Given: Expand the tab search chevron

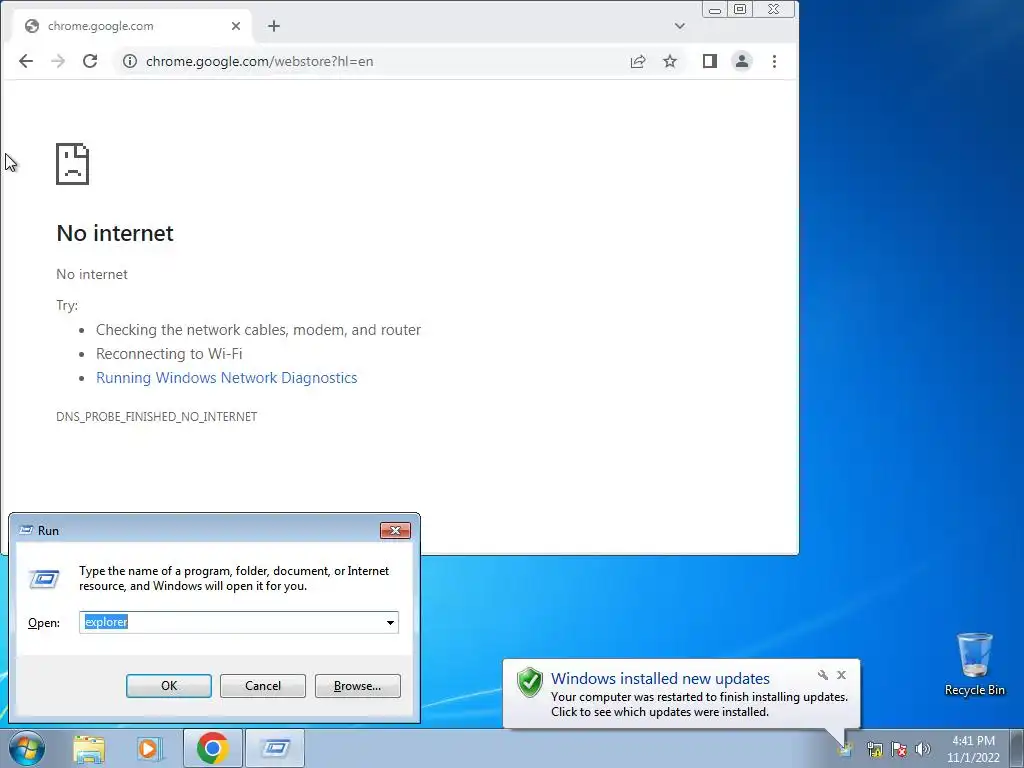Looking at the screenshot, I should 680,26.
